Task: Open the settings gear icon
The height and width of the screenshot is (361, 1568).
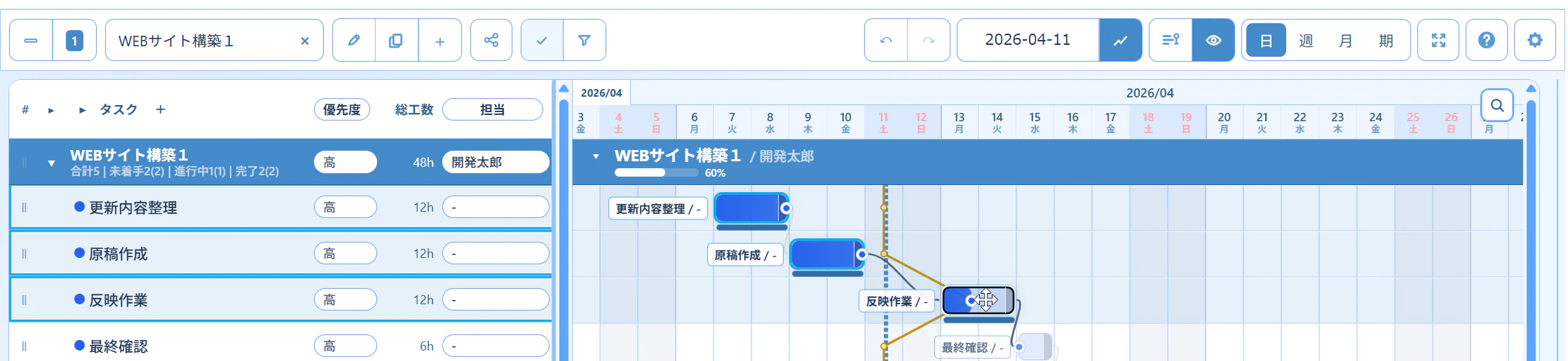Action: click(1535, 41)
